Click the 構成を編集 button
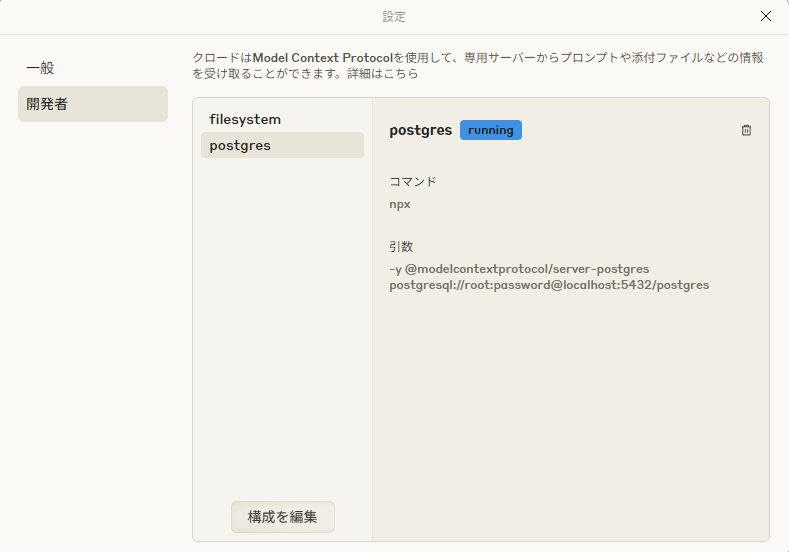 (x=282, y=517)
